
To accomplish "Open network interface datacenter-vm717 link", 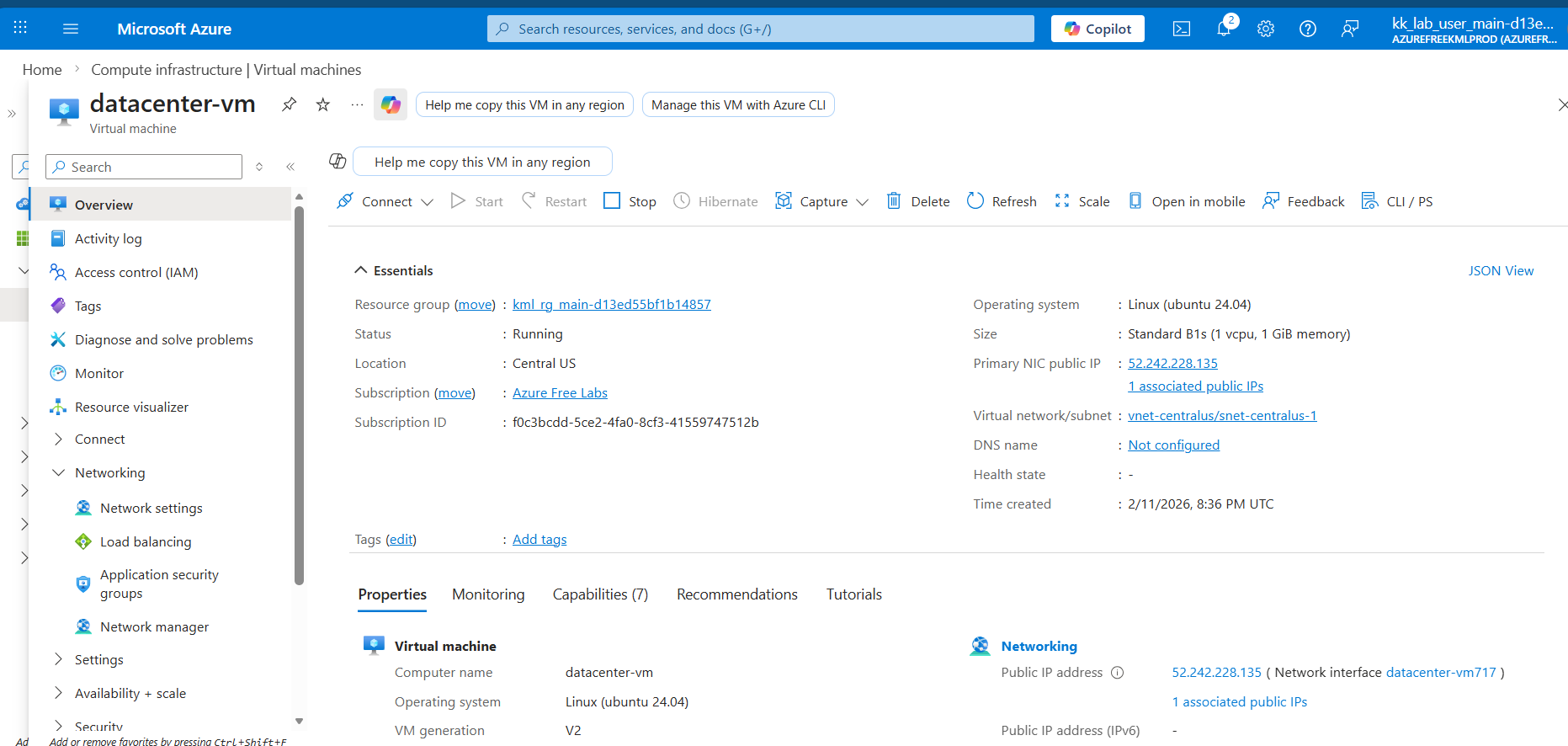I will click(1441, 672).
